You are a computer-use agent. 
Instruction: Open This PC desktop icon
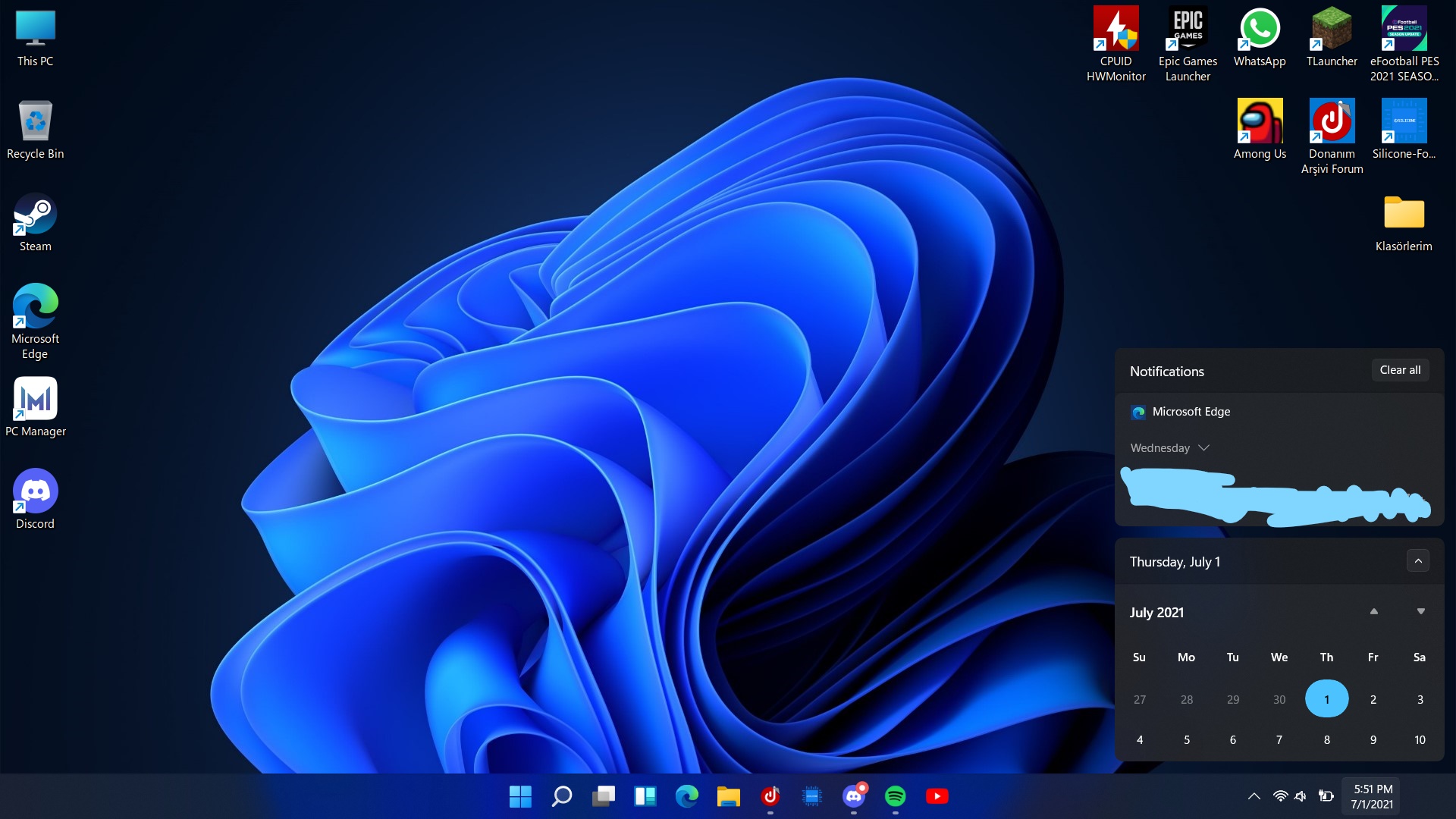pos(36,39)
